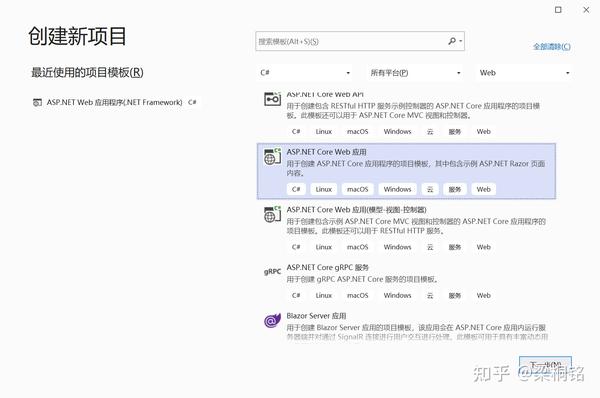Viewport: 600px width, 398px height.
Task: Maximize the 创建新项目 dialog window
Action: [x=558, y=10]
